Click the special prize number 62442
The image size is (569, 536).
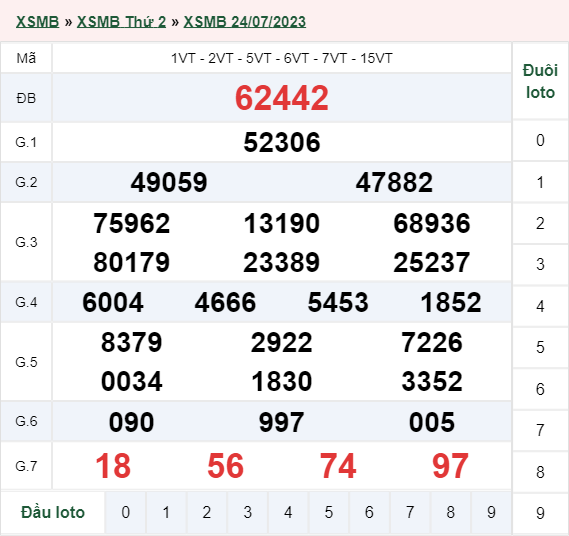(x=282, y=98)
